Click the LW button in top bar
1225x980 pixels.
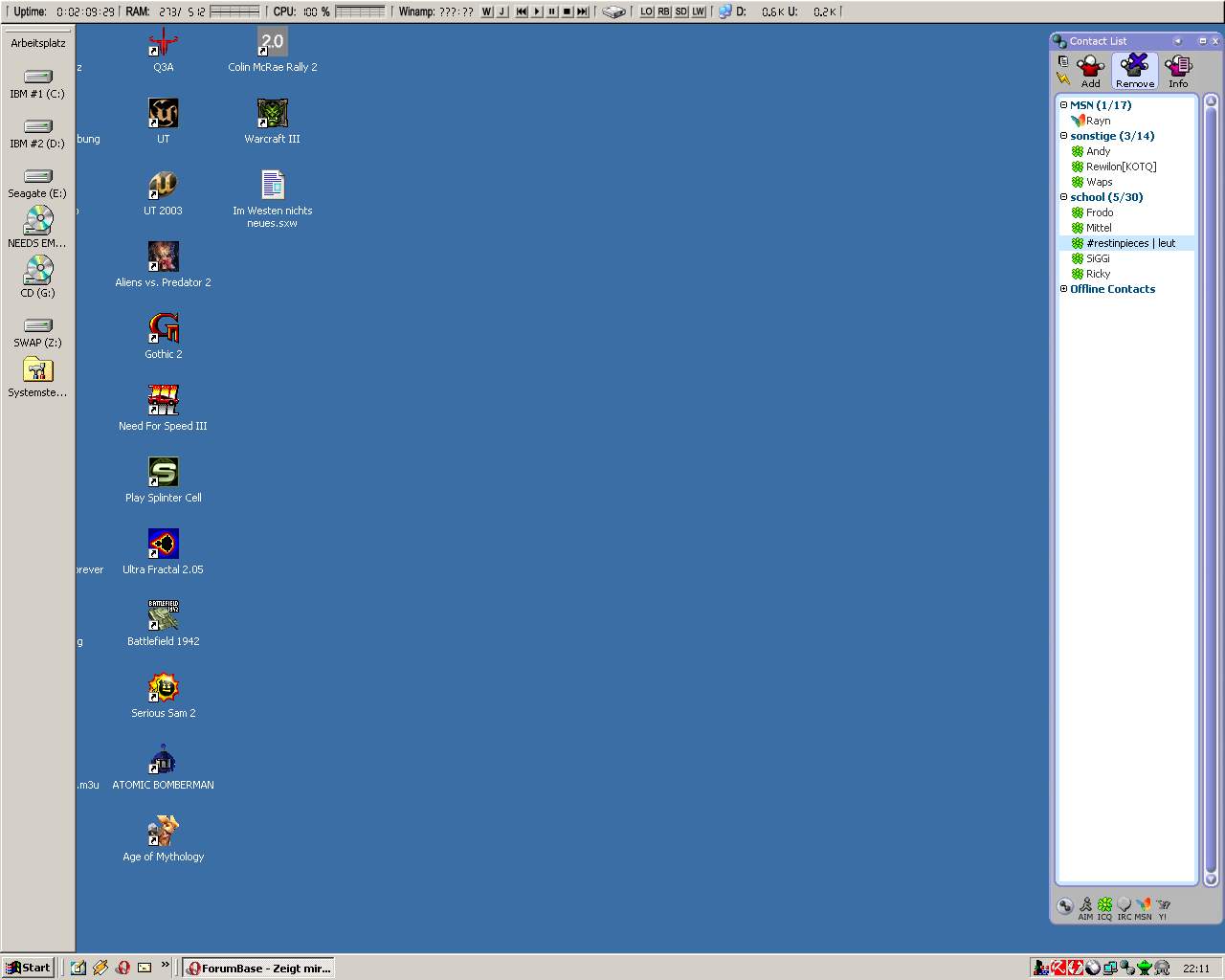tap(699, 11)
